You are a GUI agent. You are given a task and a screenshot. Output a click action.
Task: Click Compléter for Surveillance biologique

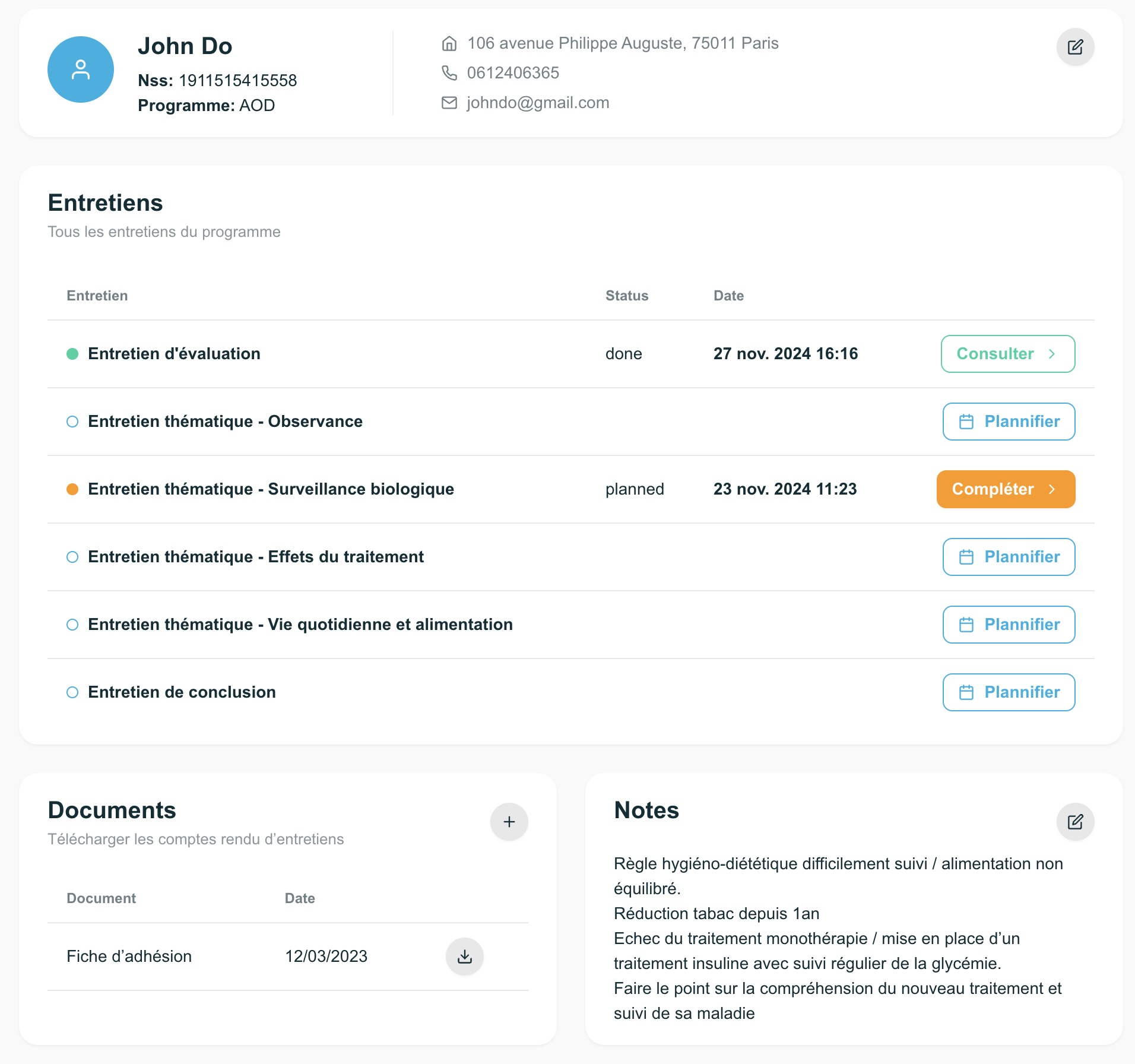click(x=1006, y=489)
